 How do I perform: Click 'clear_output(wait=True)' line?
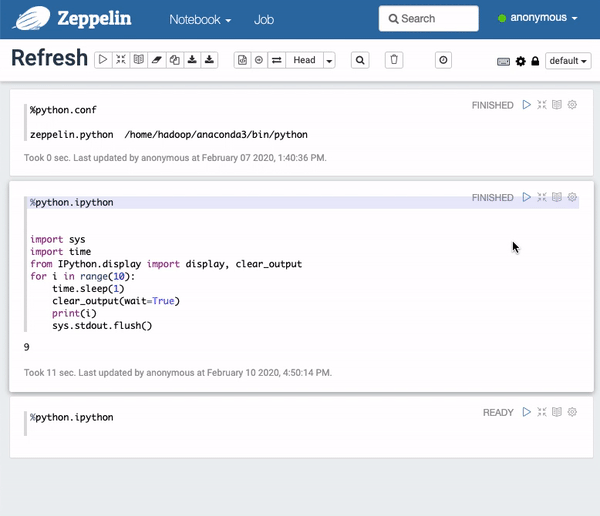tap(116, 301)
